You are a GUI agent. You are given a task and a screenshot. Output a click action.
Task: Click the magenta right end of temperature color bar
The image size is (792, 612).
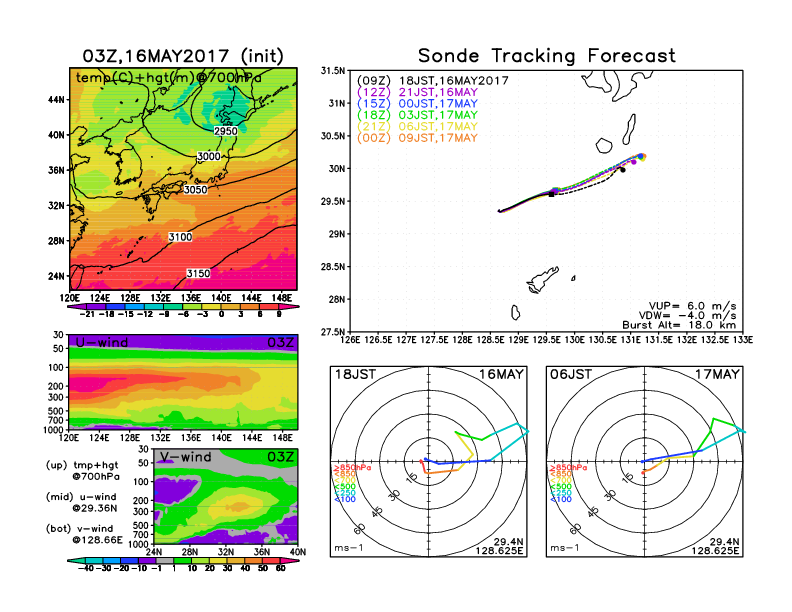(x=289, y=307)
